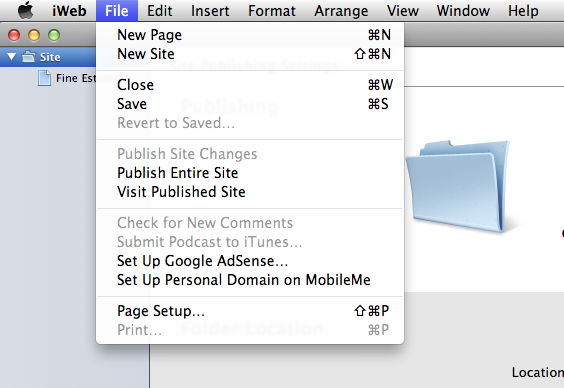The width and height of the screenshot is (564, 388).
Task: Click the Site folder icon in sidebar
Action: (x=28, y=56)
